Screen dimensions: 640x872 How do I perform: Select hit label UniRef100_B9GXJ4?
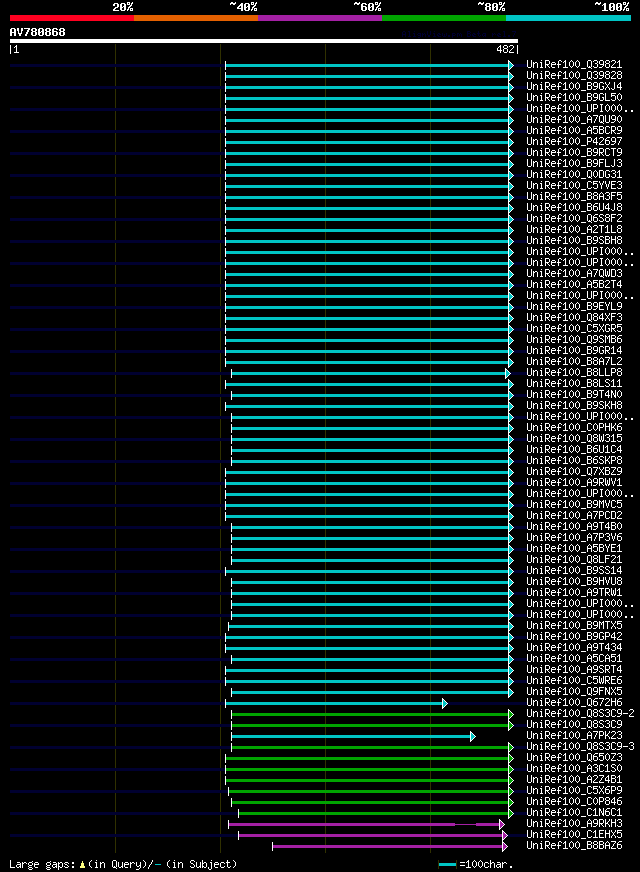coord(574,86)
